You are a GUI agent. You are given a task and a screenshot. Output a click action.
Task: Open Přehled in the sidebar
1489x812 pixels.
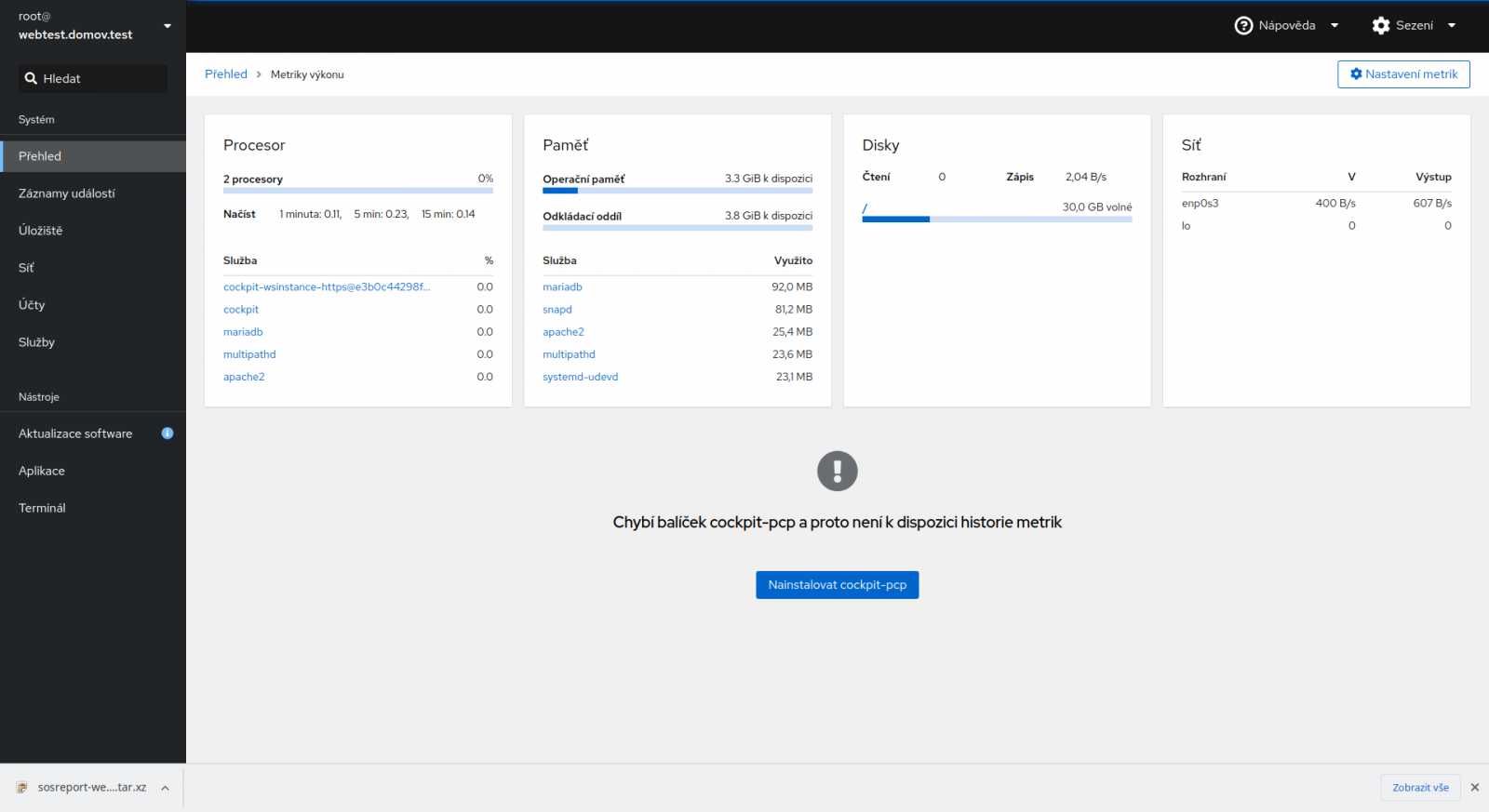(93, 156)
